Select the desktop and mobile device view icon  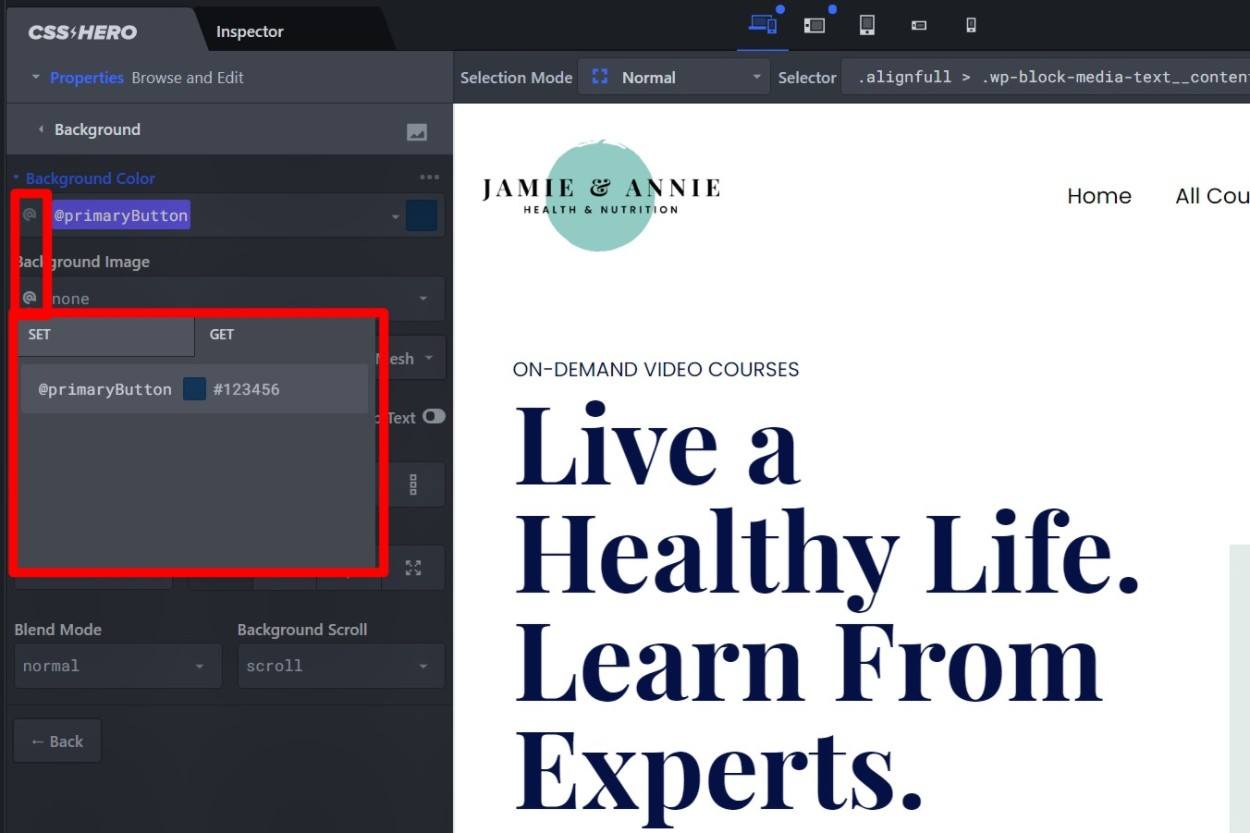[763, 25]
